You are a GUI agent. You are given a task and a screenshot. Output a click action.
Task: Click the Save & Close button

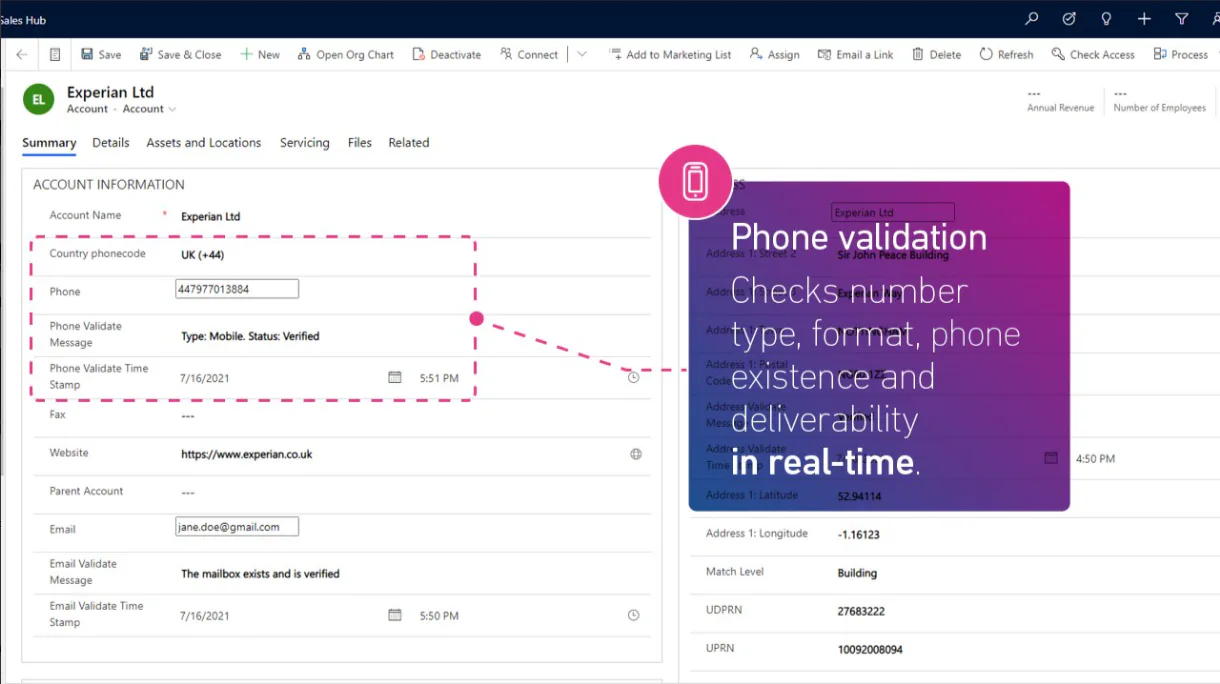point(180,54)
